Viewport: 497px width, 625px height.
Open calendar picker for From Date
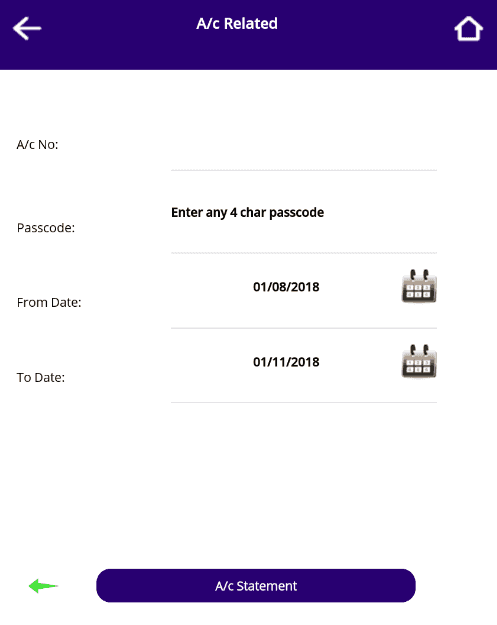[x=419, y=286]
